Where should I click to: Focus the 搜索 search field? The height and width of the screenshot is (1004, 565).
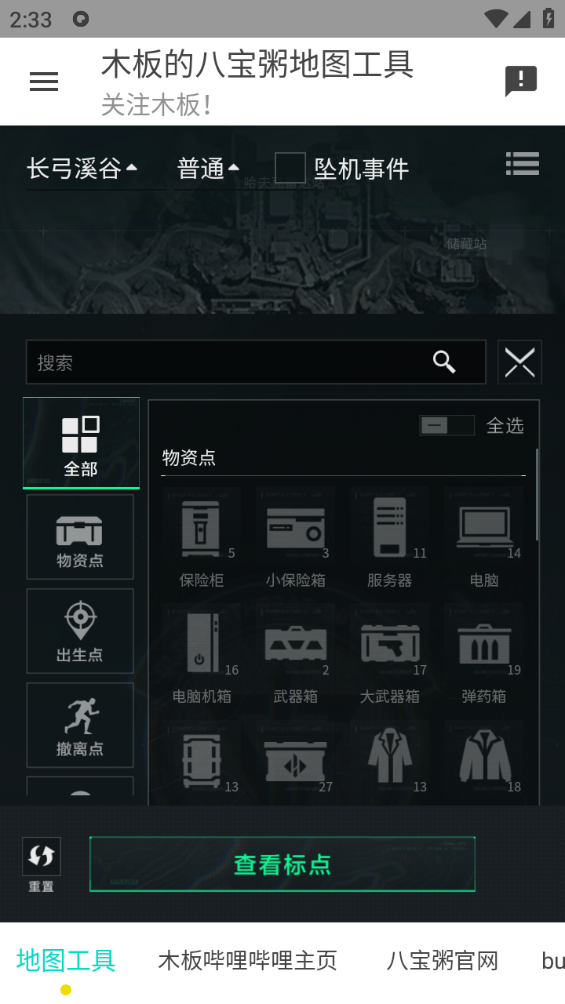point(256,362)
